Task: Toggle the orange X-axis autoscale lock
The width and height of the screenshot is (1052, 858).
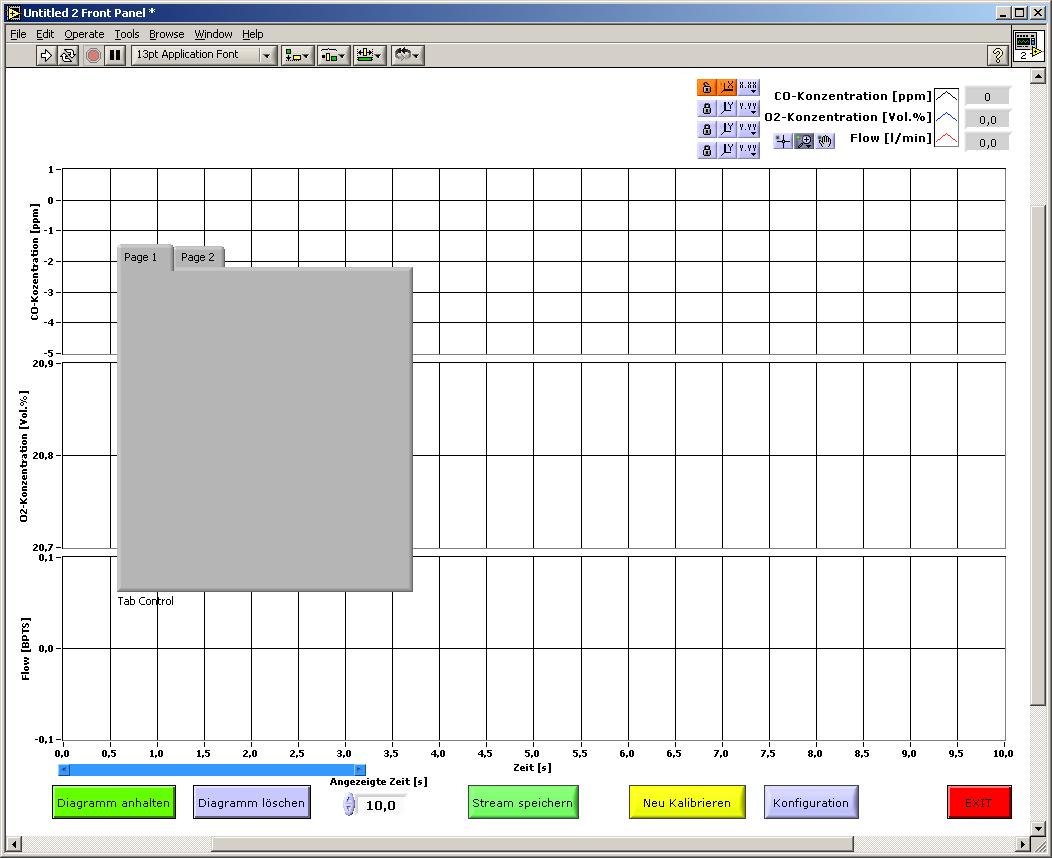Action: click(706, 87)
